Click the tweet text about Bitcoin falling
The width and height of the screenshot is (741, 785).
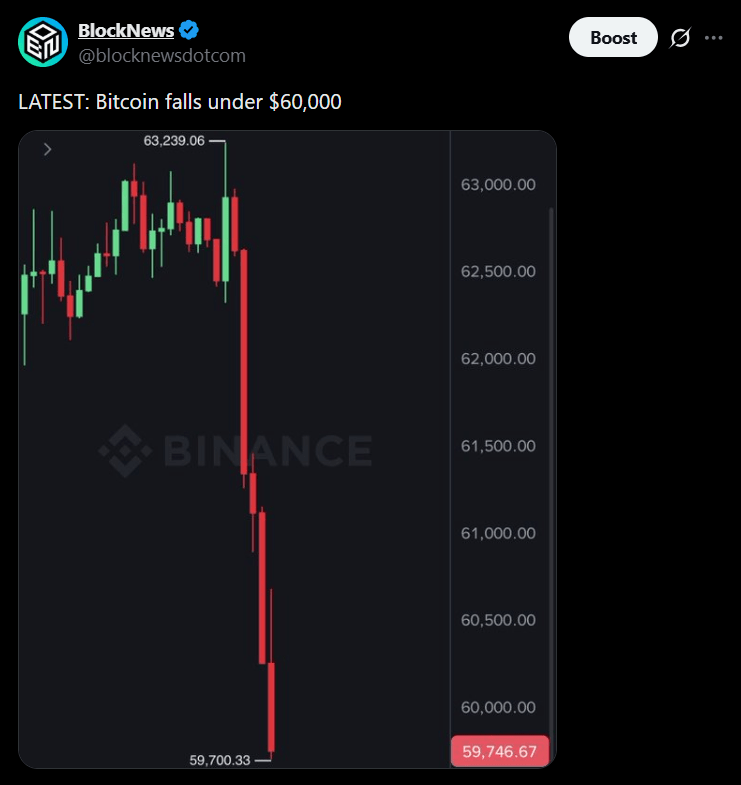point(180,102)
